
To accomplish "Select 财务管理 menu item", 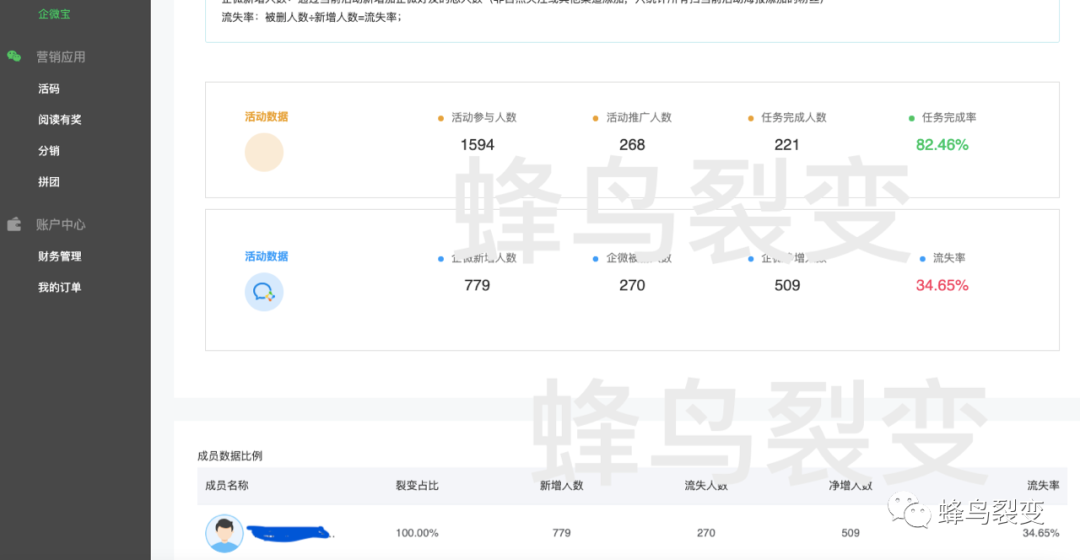I will click(59, 256).
